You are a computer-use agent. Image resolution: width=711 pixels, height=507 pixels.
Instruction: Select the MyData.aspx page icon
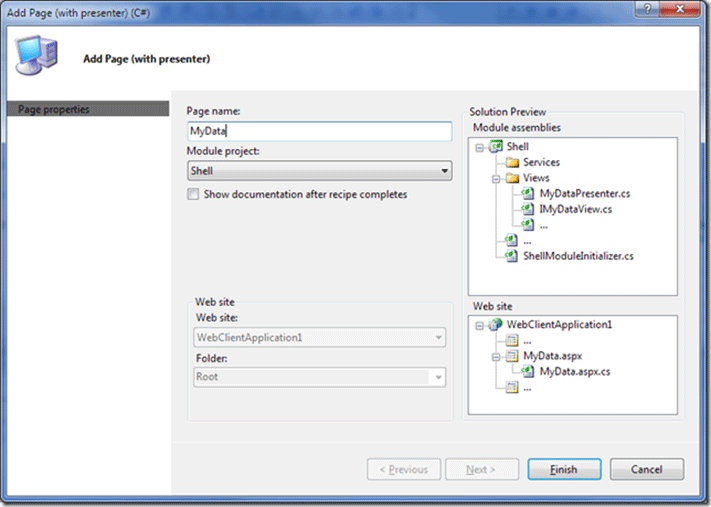point(511,356)
